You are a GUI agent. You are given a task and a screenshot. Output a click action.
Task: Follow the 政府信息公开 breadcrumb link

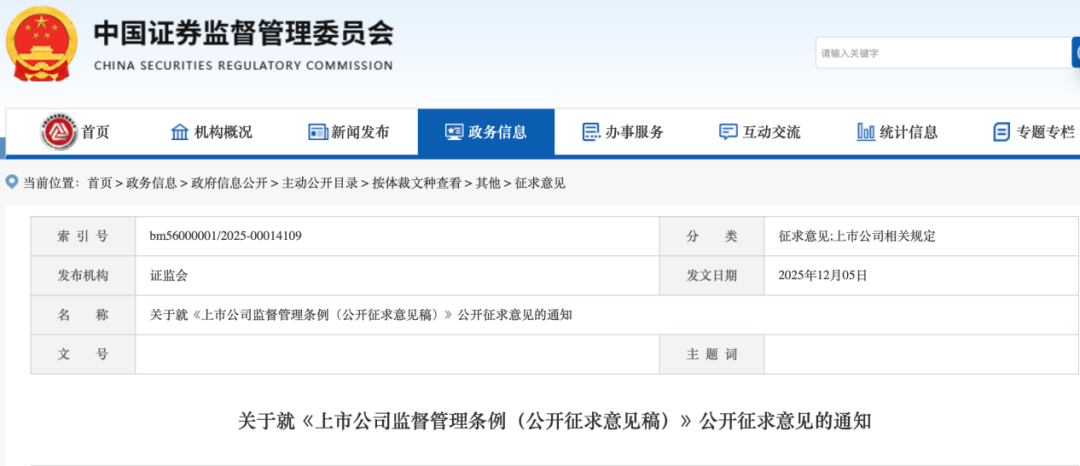[229, 183]
